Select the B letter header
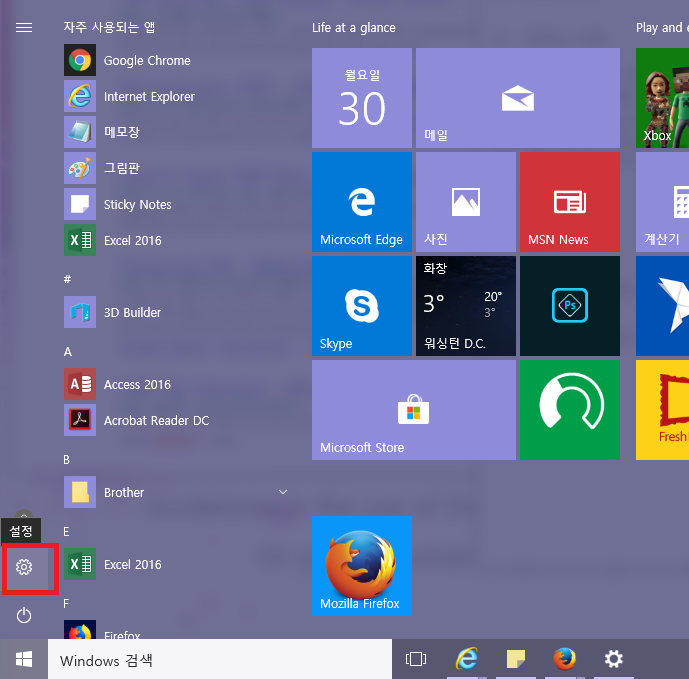This screenshot has width=689, height=679. [66, 460]
